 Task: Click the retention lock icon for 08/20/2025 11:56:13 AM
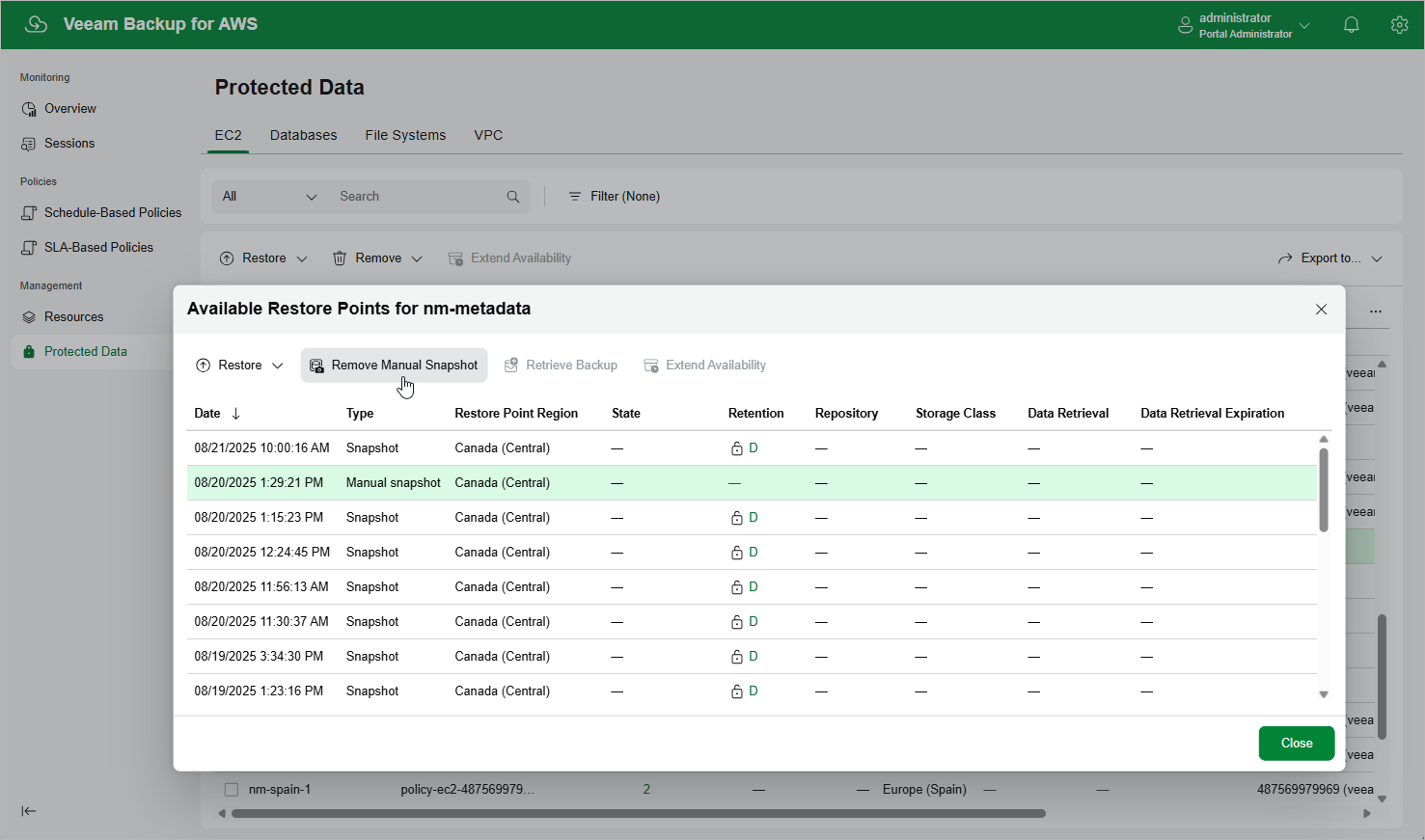pos(737,587)
